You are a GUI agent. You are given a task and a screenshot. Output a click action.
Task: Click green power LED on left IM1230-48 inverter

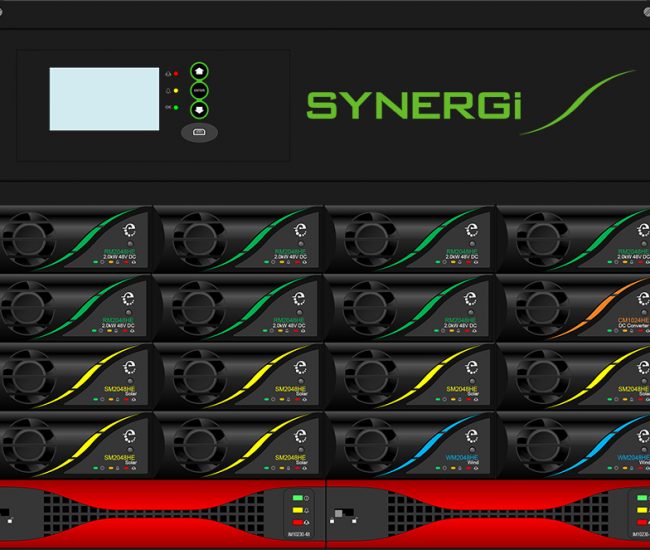298,498
